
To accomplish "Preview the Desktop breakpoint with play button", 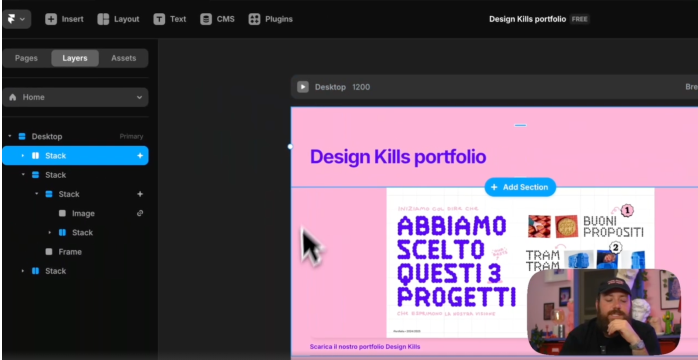I will coord(303,87).
